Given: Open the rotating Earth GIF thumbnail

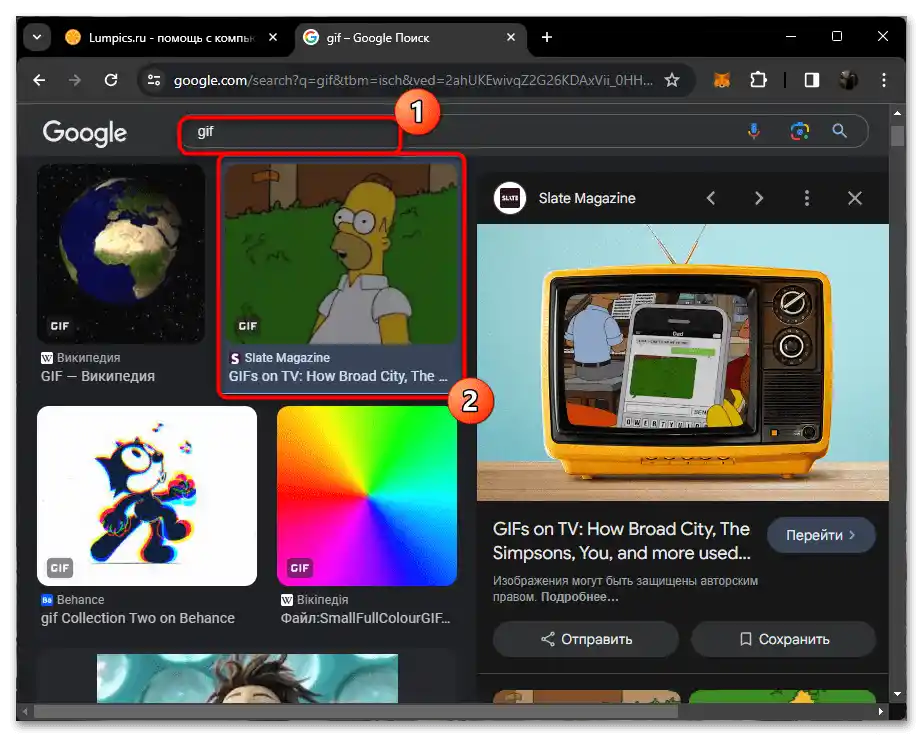Looking at the screenshot, I should tap(121, 254).
